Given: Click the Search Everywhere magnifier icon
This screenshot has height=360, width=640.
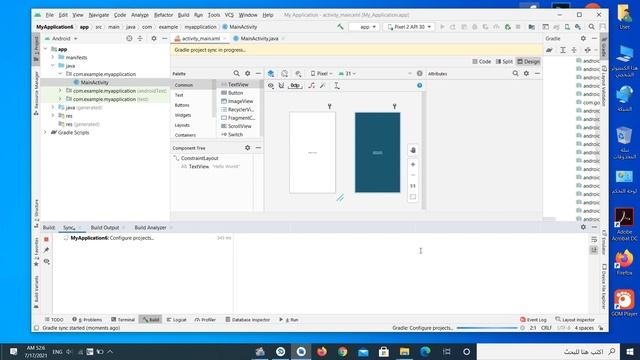Looking at the screenshot, I should pyautogui.click(x=591, y=27).
